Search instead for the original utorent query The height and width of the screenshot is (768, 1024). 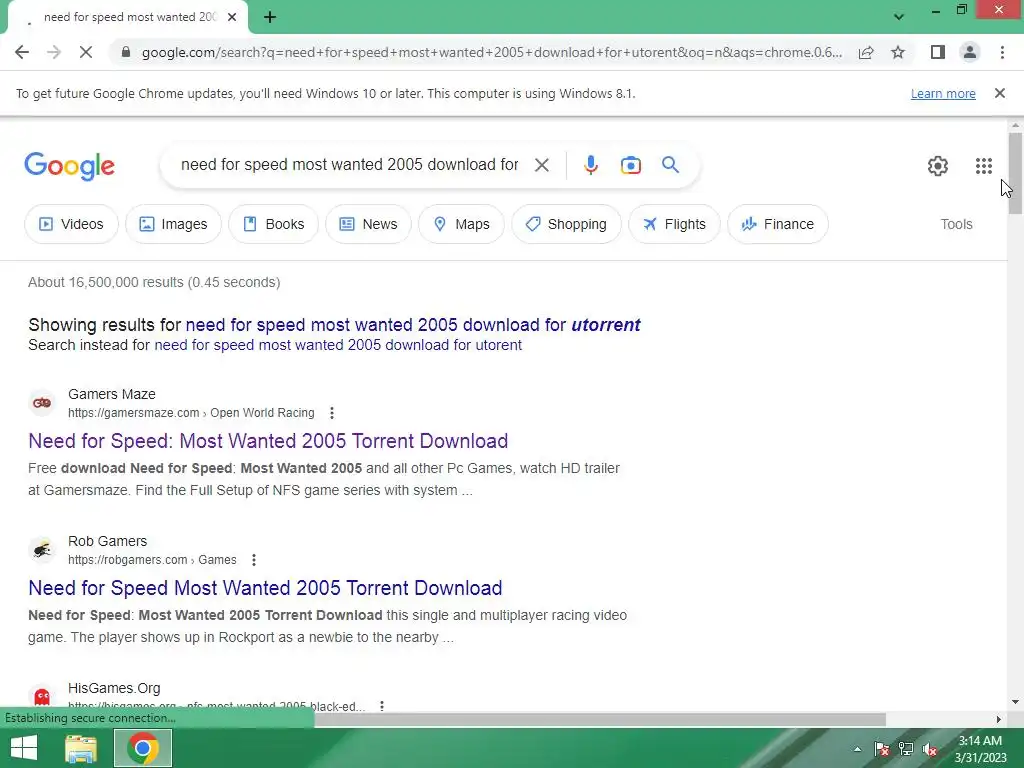click(x=338, y=345)
